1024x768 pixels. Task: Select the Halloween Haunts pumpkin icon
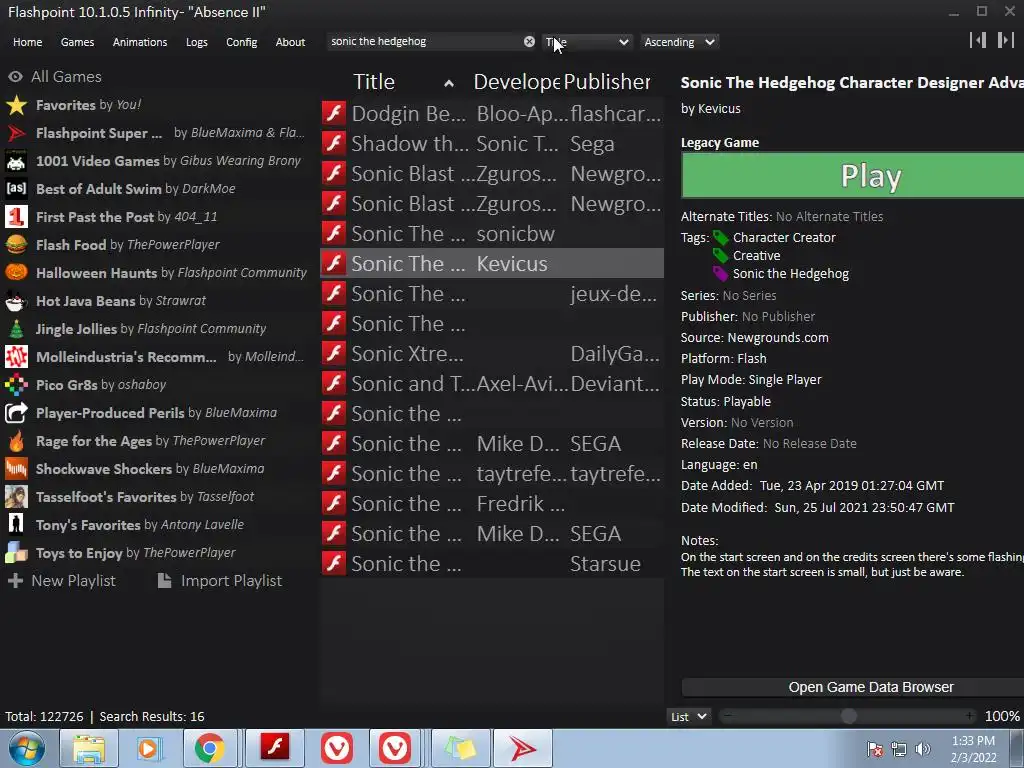click(16, 273)
